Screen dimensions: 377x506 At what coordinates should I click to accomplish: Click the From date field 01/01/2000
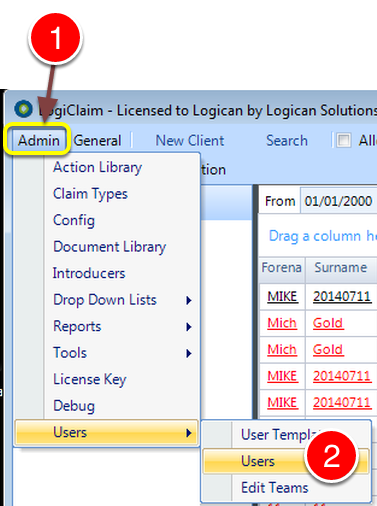pyautogui.click(x=339, y=201)
